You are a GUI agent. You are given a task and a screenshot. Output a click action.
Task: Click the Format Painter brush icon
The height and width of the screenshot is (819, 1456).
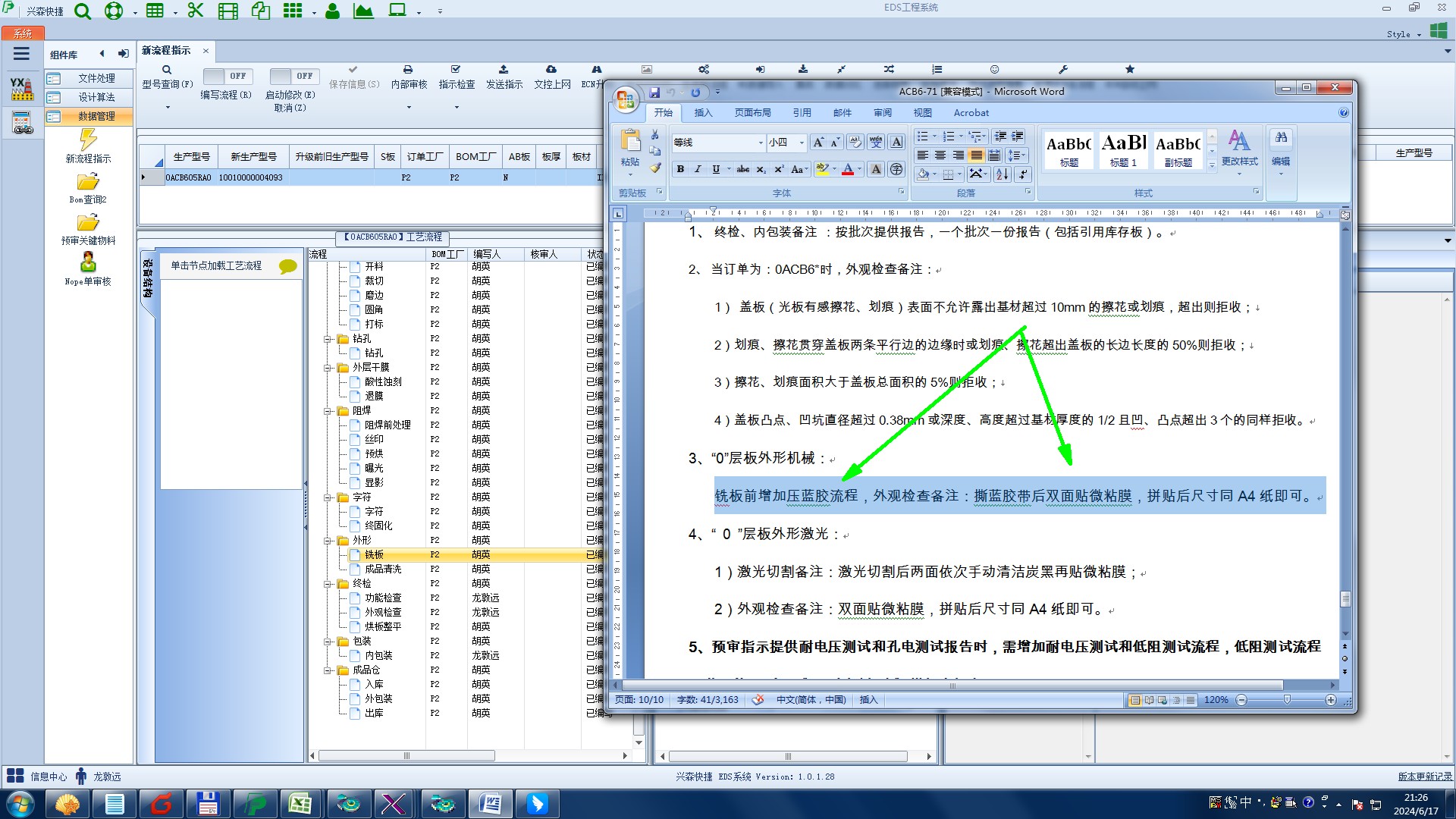pyautogui.click(x=655, y=168)
